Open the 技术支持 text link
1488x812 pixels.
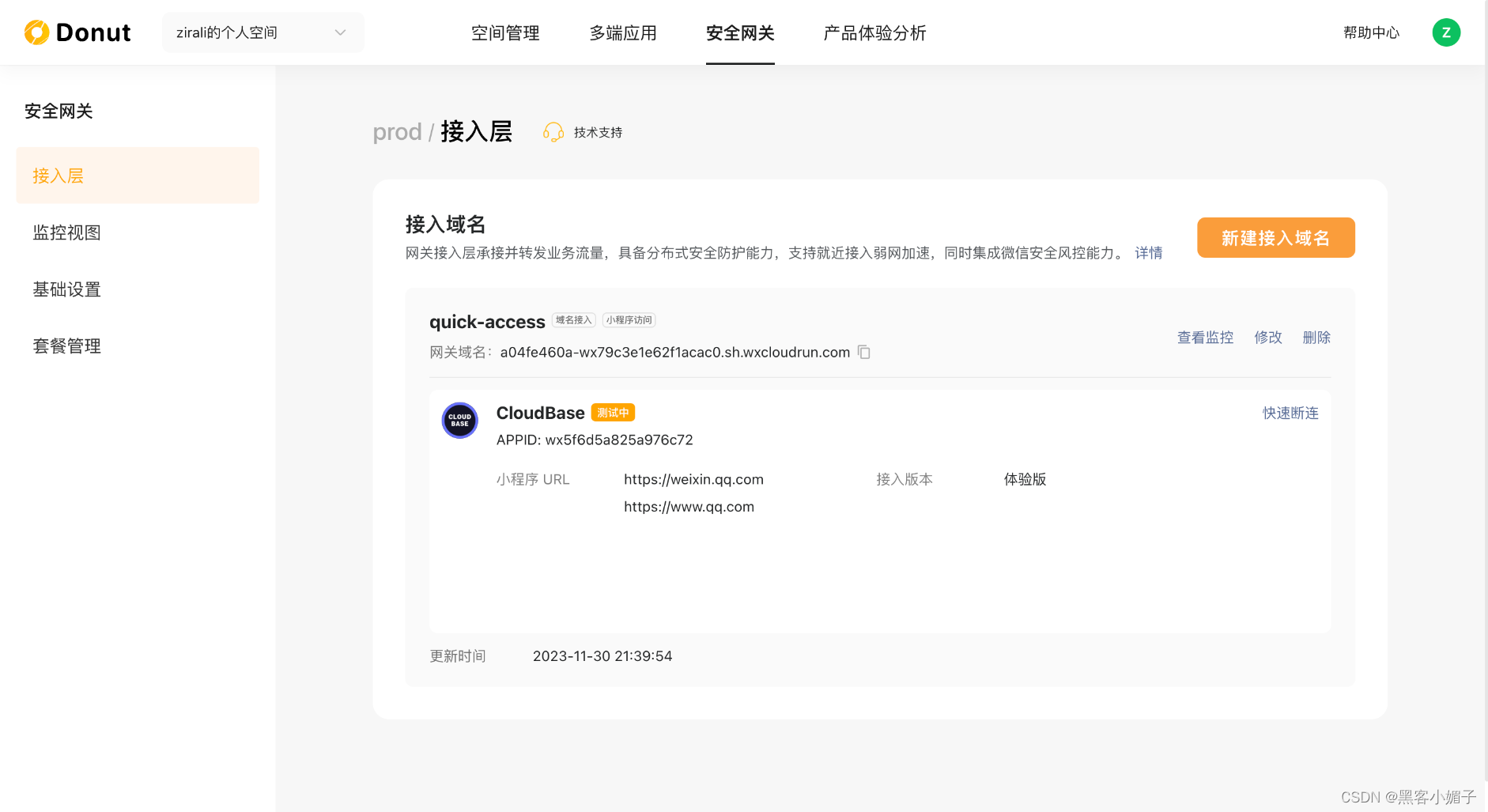tap(598, 132)
